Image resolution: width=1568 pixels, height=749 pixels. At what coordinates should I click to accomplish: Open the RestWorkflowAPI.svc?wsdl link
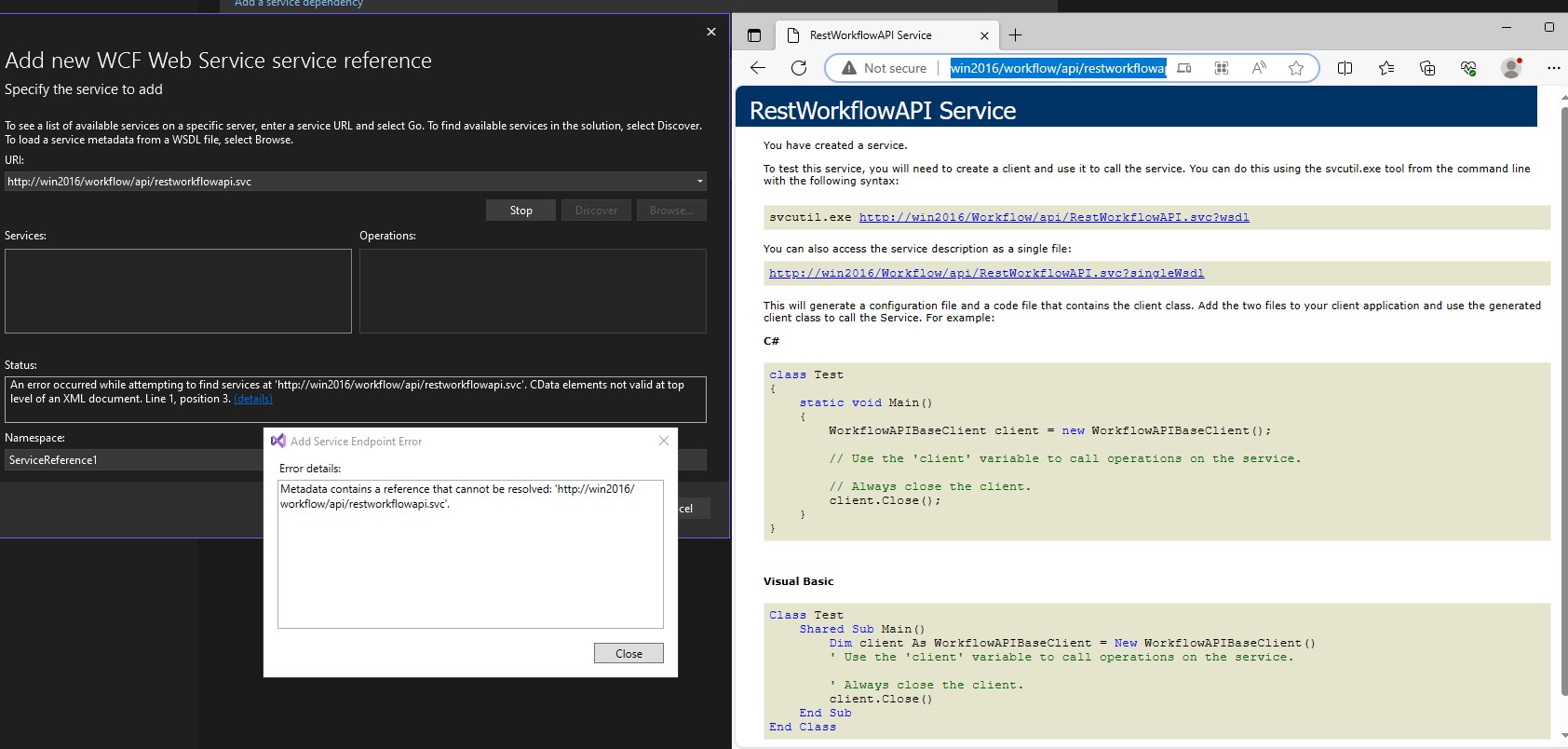pyautogui.click(x=1053, y=217)
